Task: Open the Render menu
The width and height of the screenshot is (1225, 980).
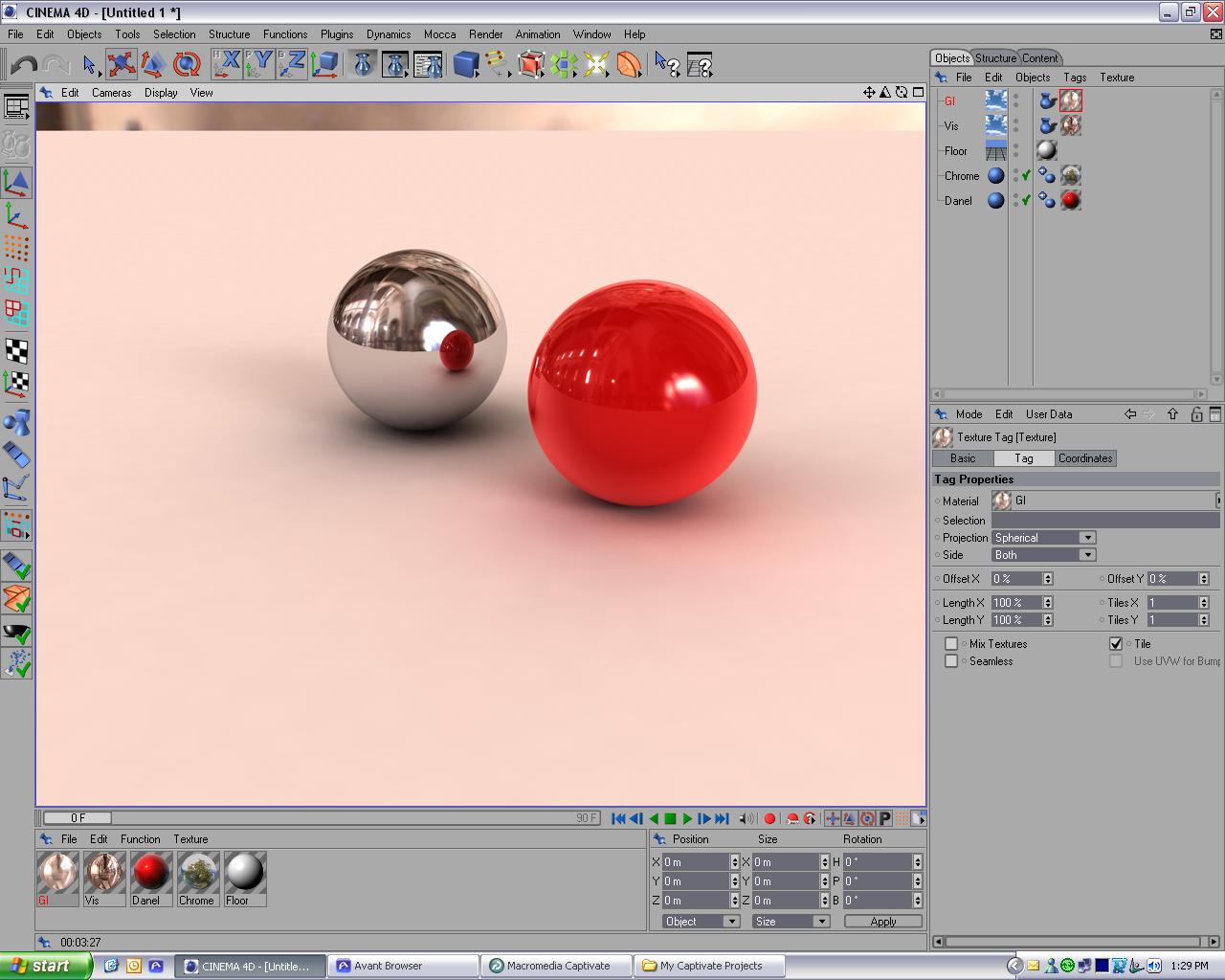Action: click(486, 33)
